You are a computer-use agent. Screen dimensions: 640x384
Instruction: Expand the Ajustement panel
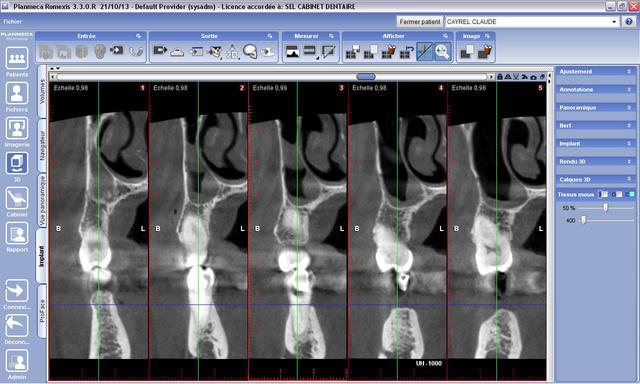(x=596, y=71)
